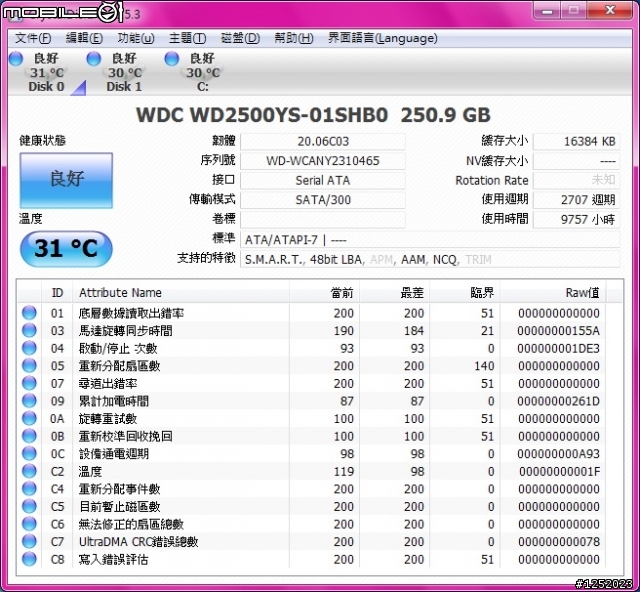The image size is (640, 592).
Task: Click raw value 000000001DE3
Action: (x=558, y=348)
